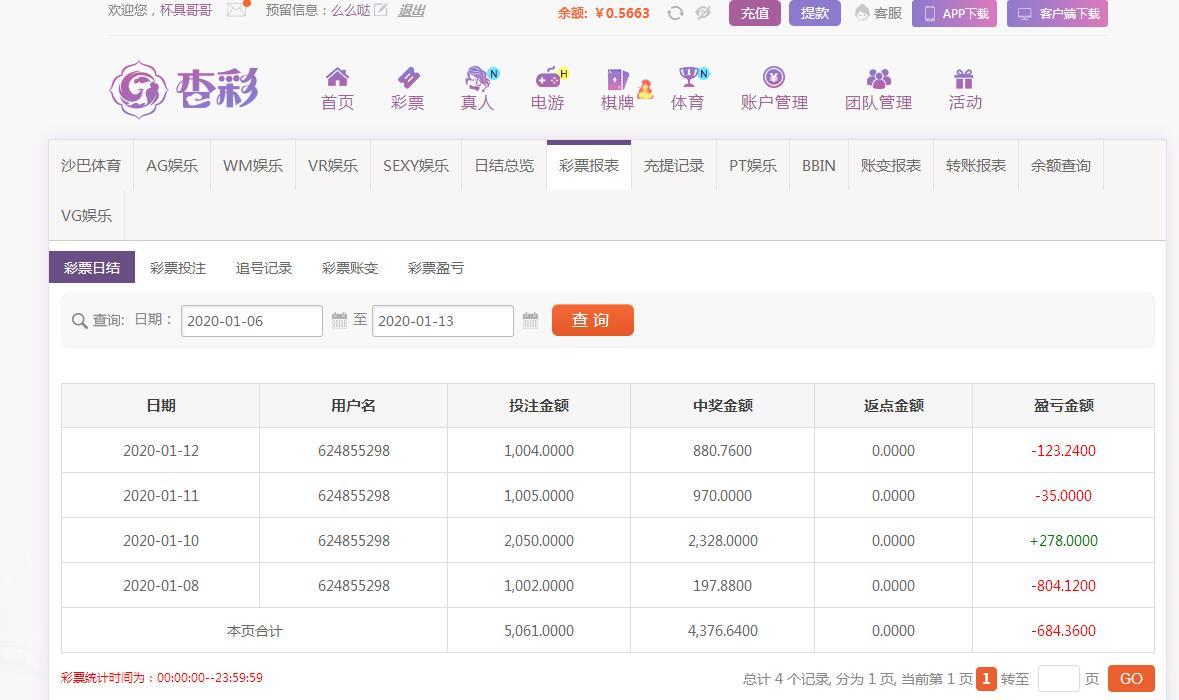Hide the balance with eye icon
The image size is (1179, 700).
tap(703, 13)
